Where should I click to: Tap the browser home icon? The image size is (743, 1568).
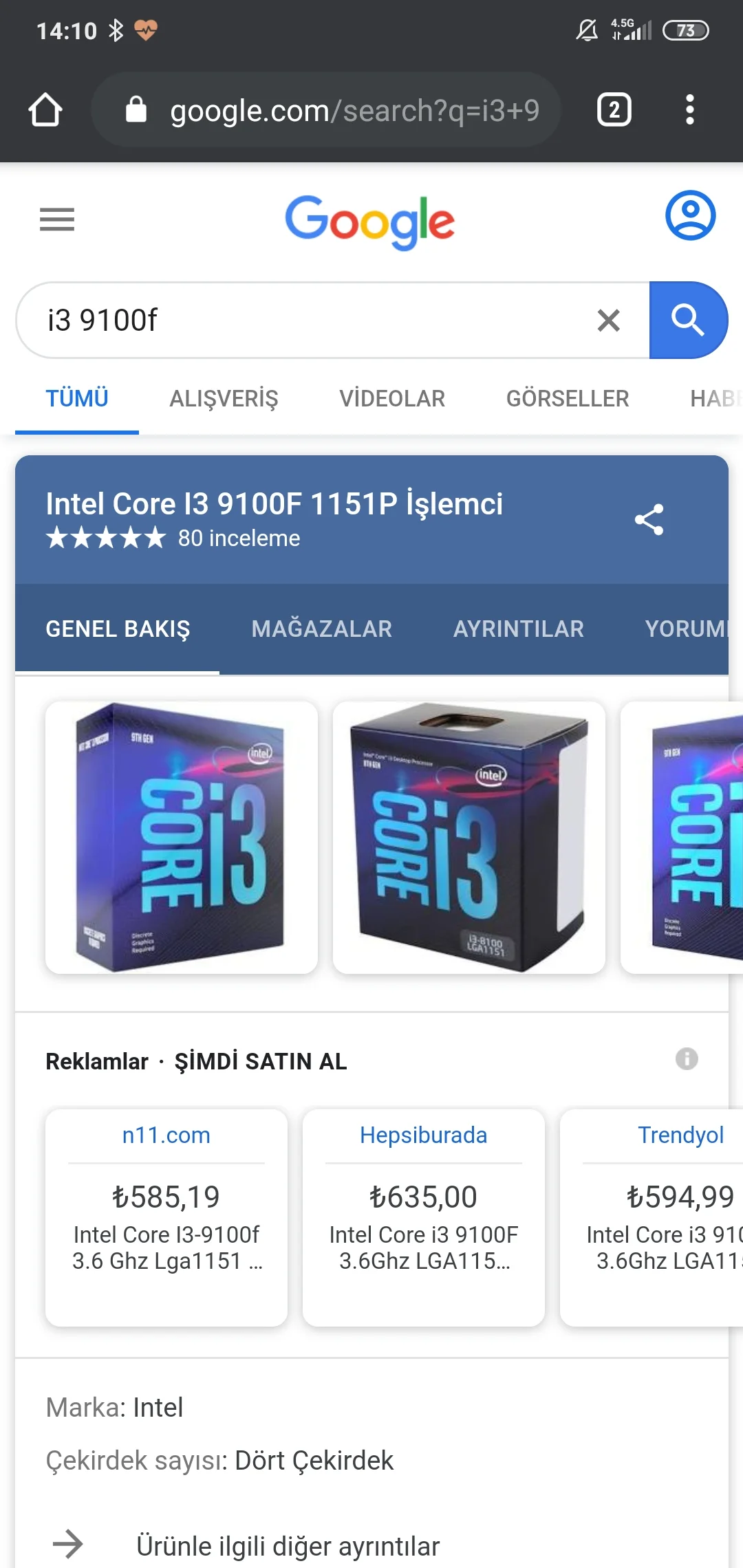tap(45, 110)
